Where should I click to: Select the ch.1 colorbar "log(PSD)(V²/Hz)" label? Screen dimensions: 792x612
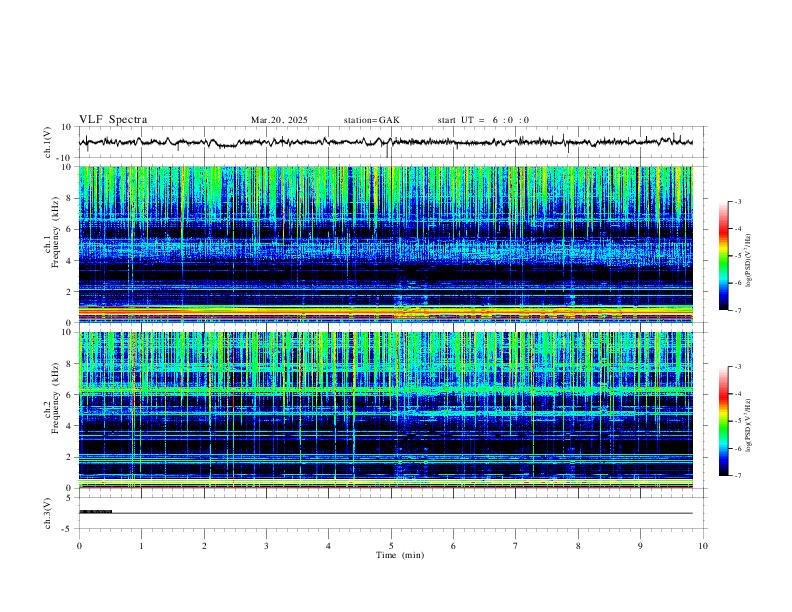click(x=749, y=261)
